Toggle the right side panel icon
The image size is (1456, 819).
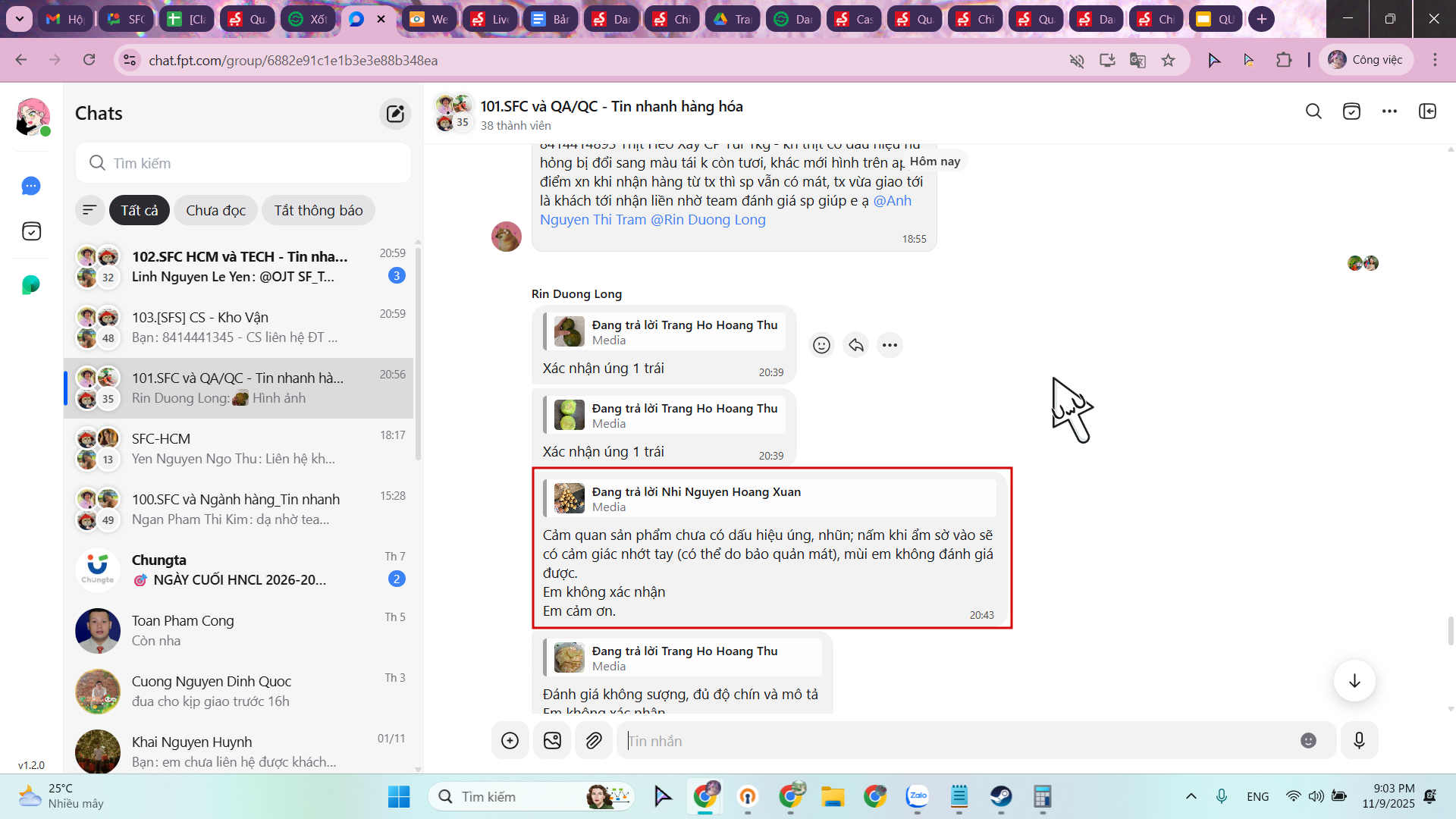[1427, 111]
